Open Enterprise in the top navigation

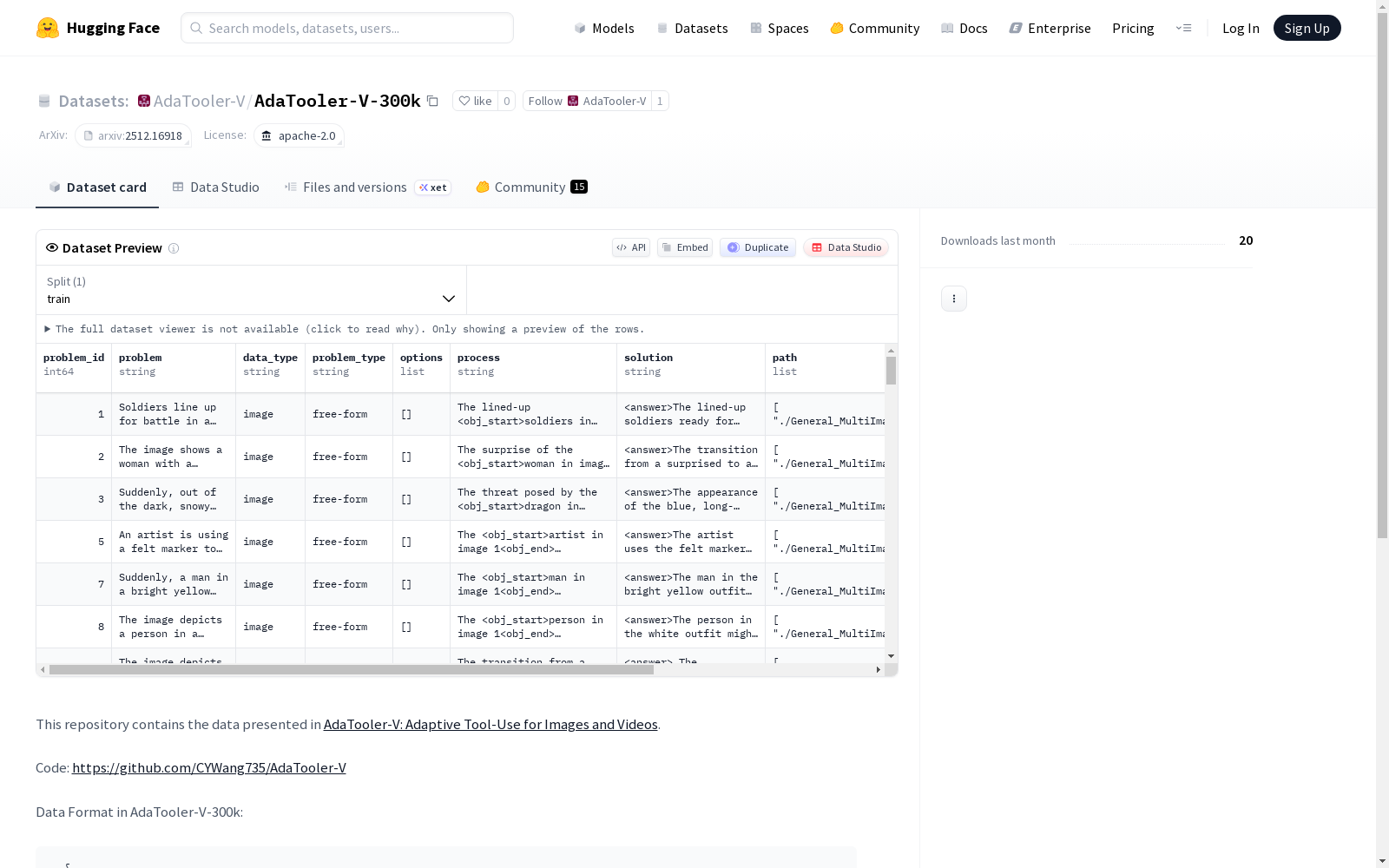click(x=1050, y=28)
